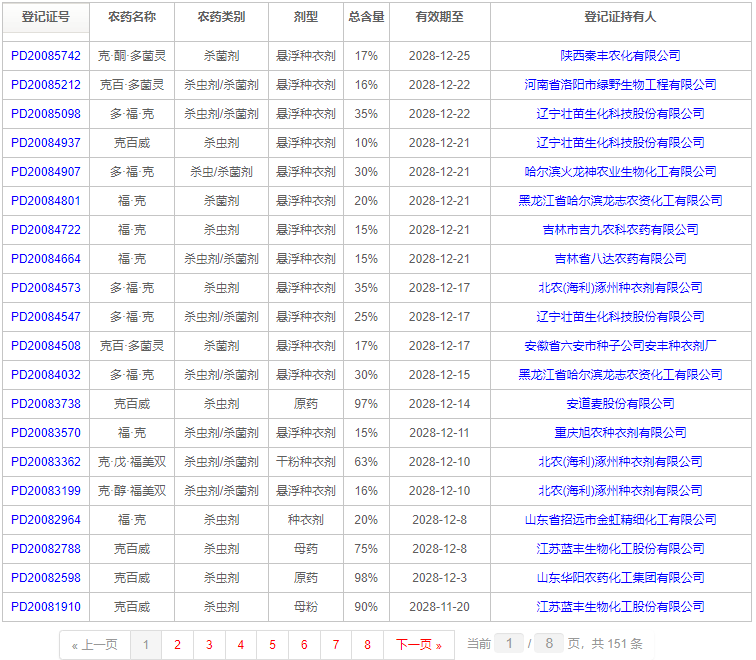
Task: Open registration PD20084937
Action: [46, 143]
